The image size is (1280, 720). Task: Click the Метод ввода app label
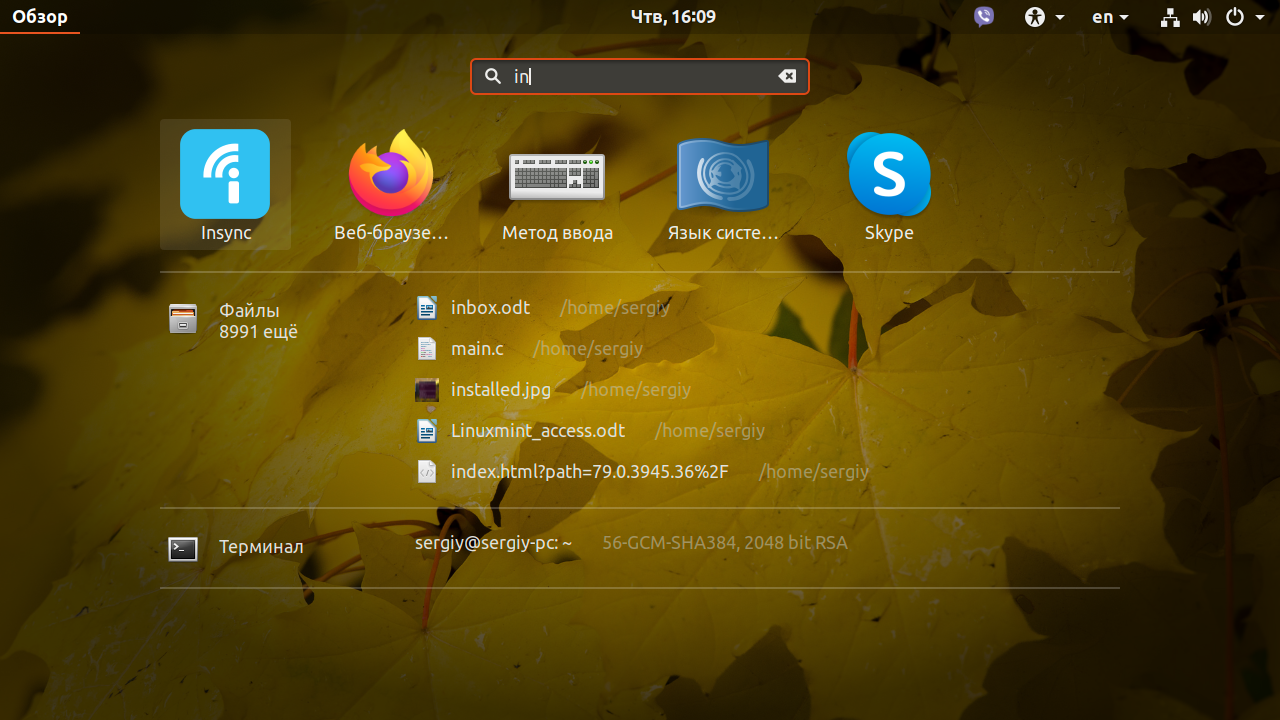(557, 233)
